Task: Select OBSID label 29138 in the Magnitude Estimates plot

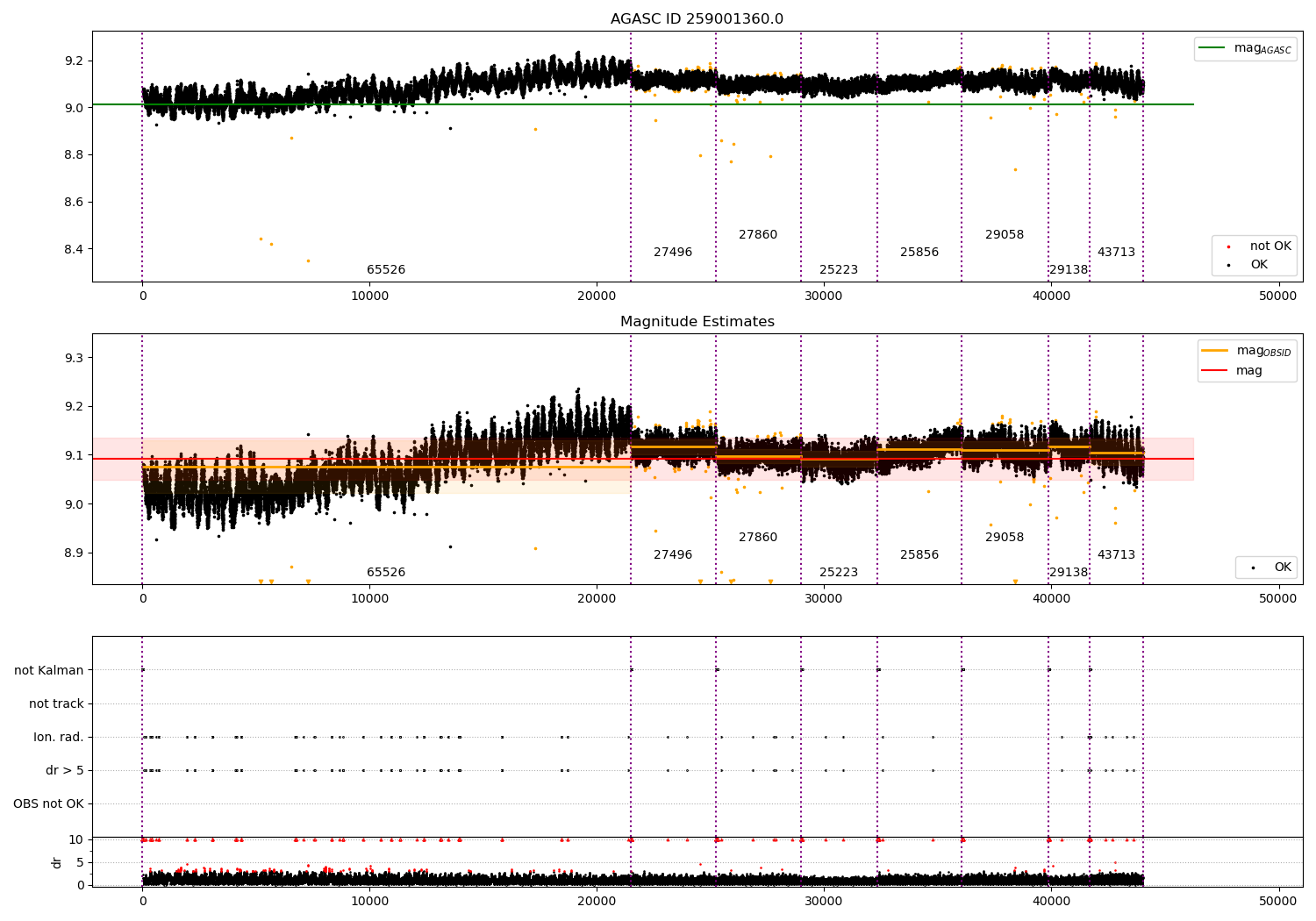Action: coord(1069,573)
